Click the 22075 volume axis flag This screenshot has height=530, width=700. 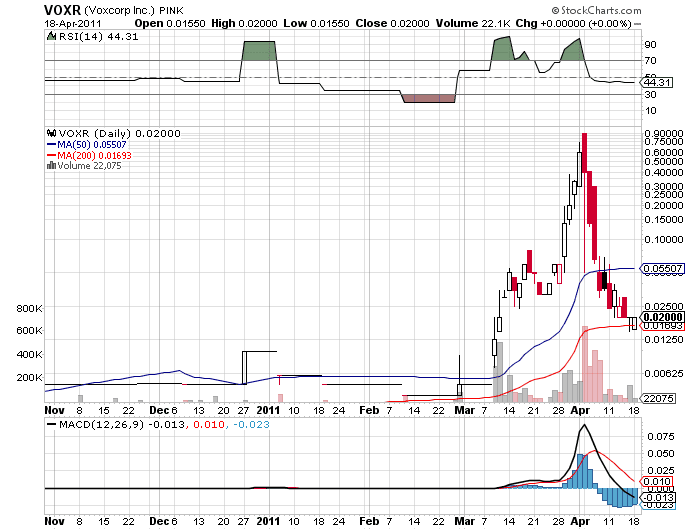point(658,398)
